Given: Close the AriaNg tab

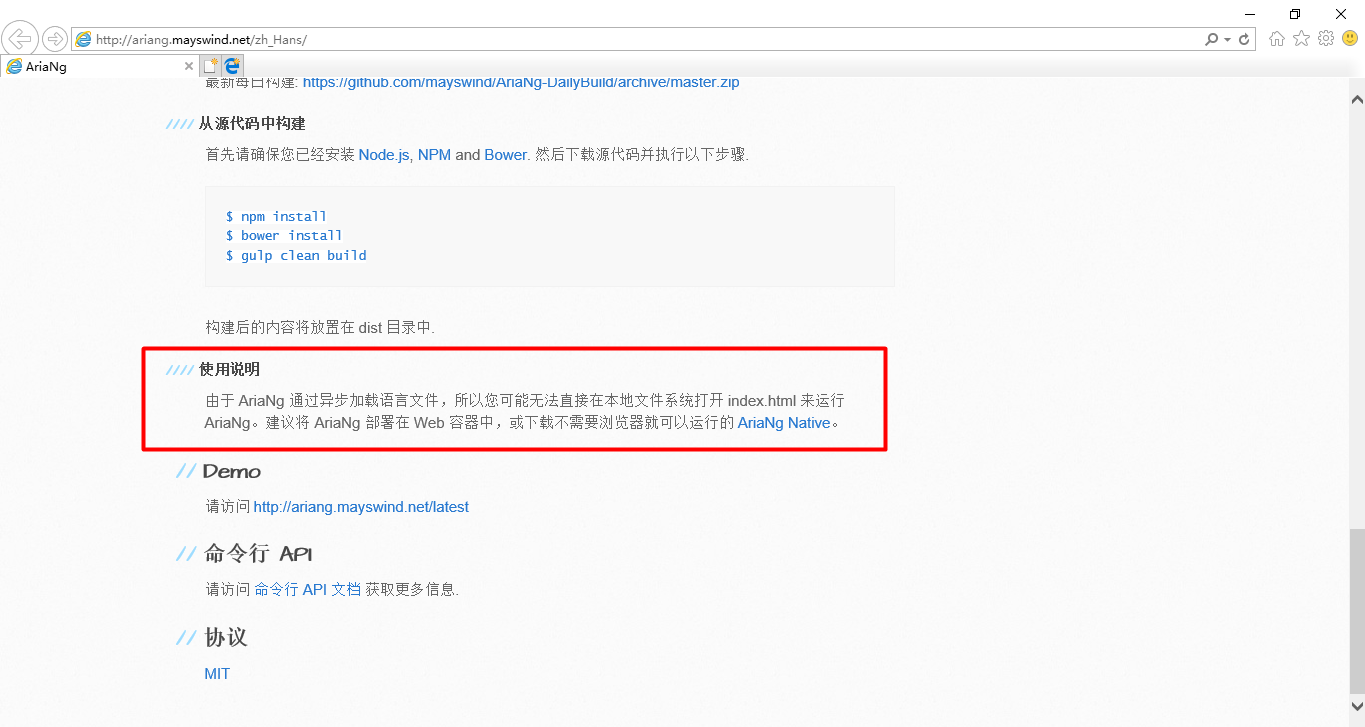Looking at the screenshot, I should 188,66.
